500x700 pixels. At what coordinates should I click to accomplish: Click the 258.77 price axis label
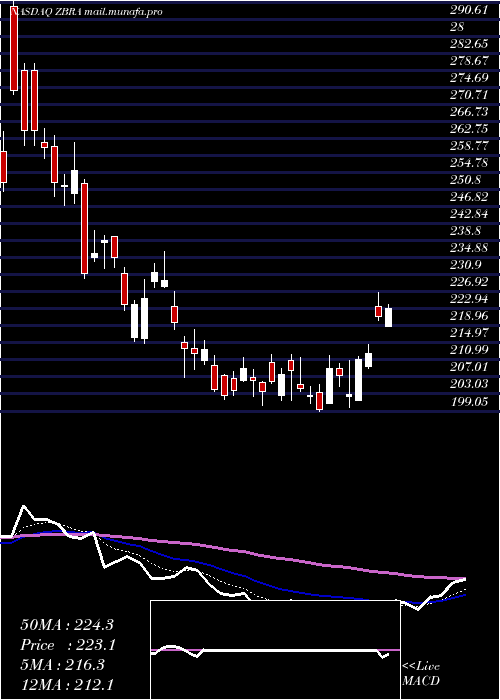(468, 146)
